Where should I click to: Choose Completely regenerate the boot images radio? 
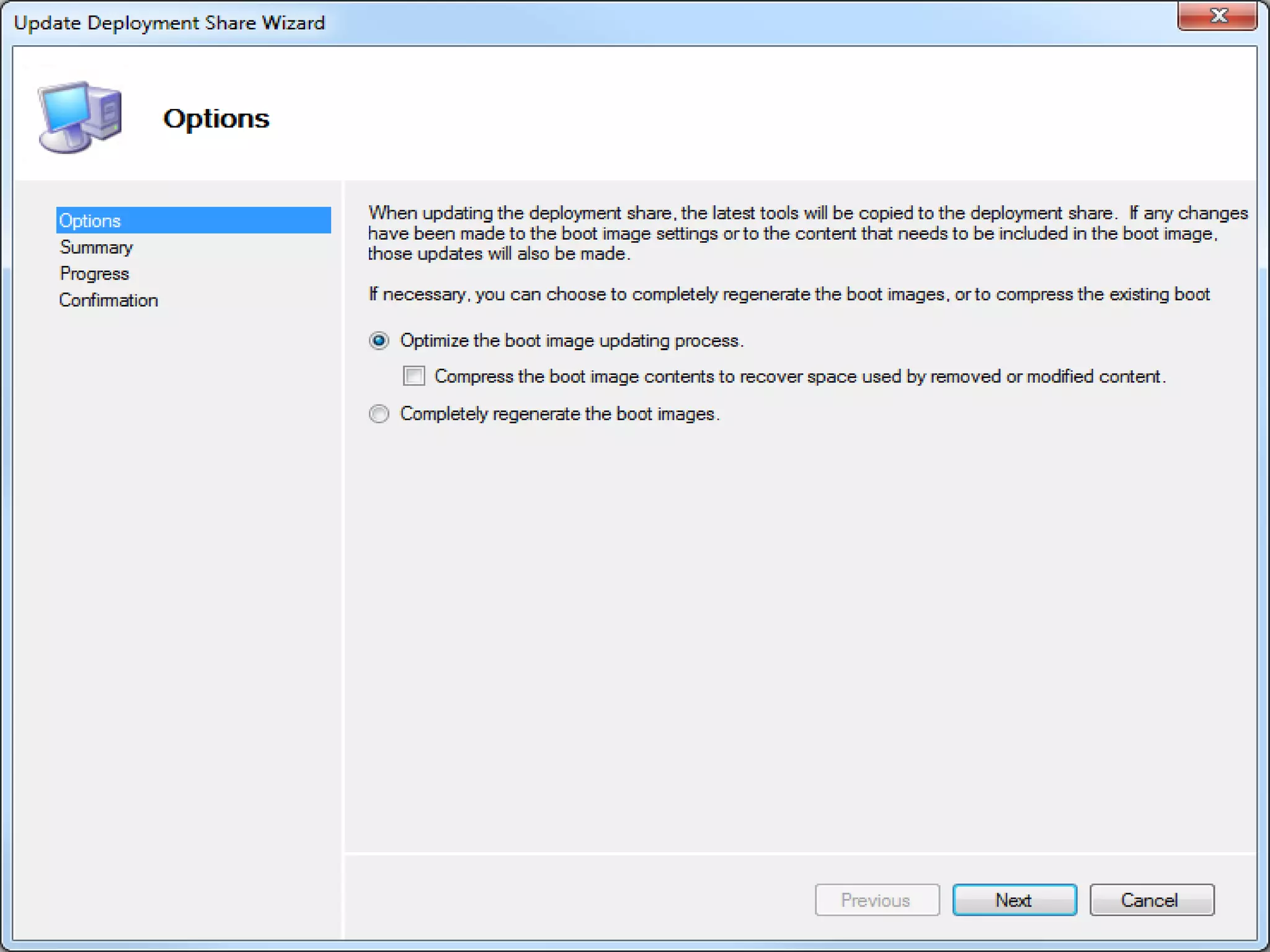[379, 413]
